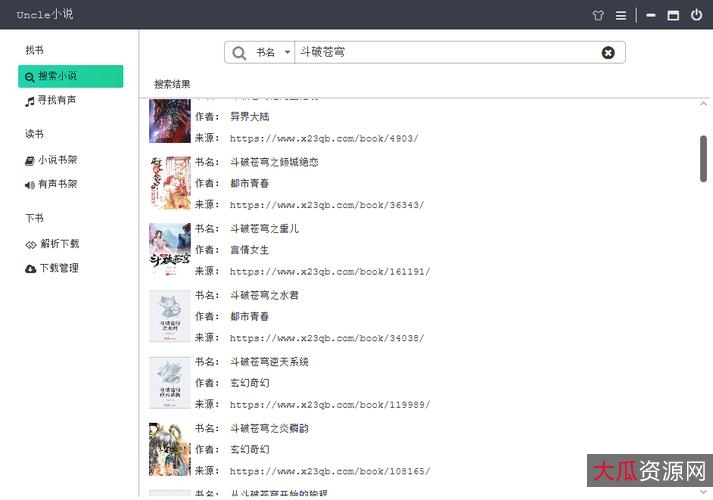Click the scroll up arrow of results list
This screenshot has height=500, width=713.
tap(703, 104)
